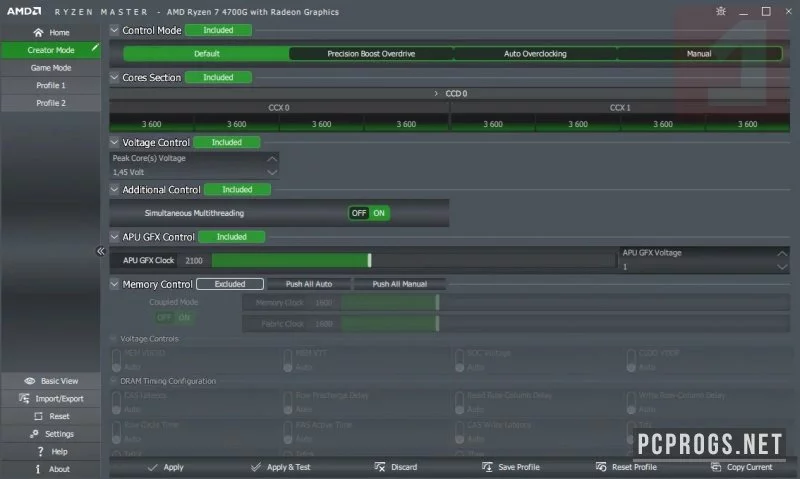
Task: Click the Import/Export icon
Action: pos(24,398)
